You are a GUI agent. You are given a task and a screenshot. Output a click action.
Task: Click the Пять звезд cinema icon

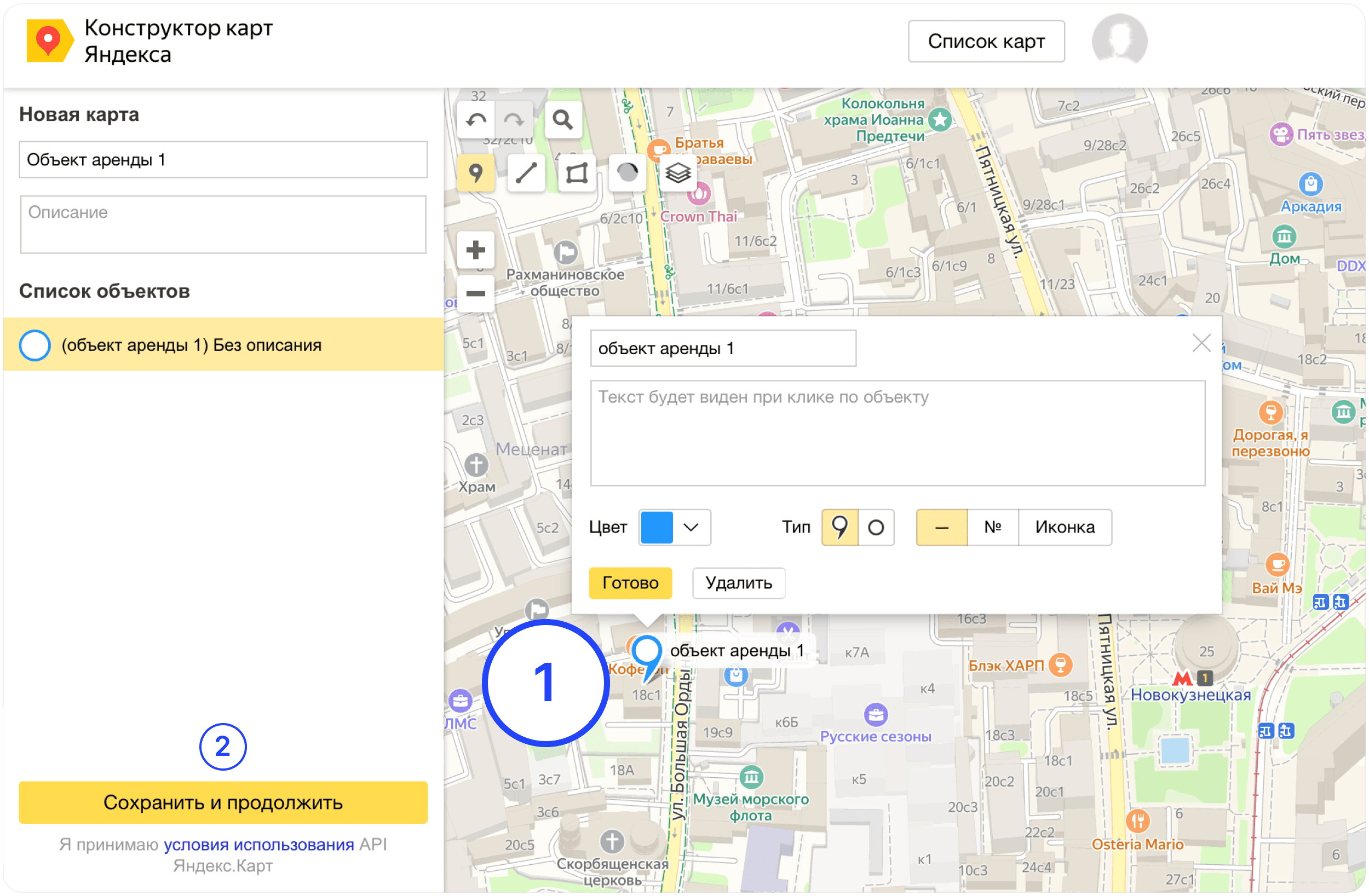(x=1281, y=135)
